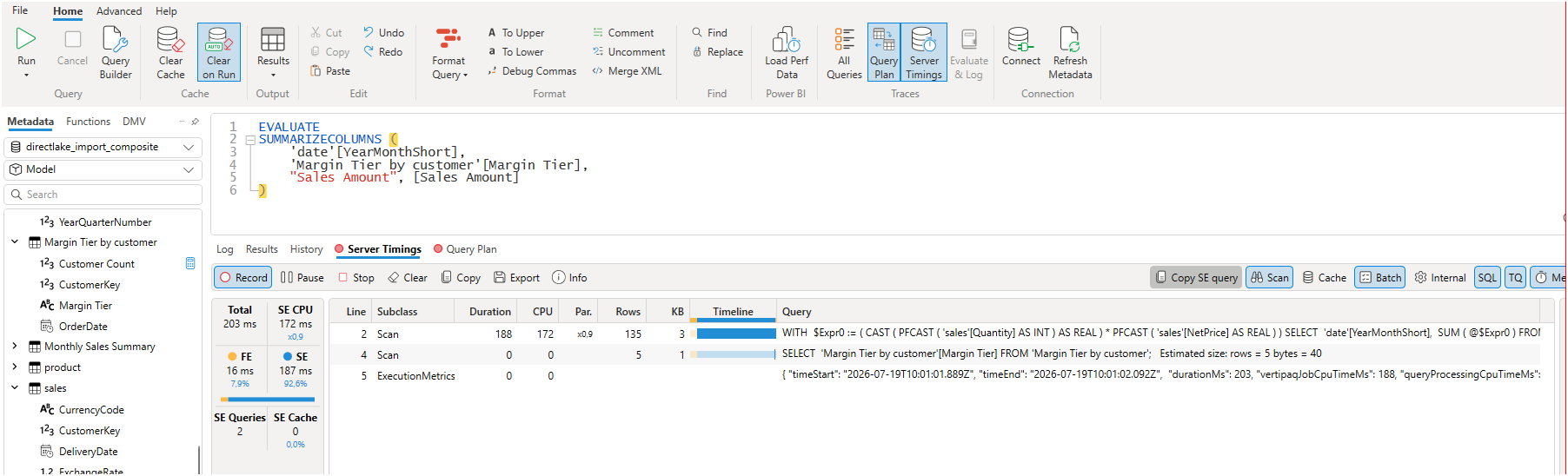Toggle the All Queries trace
This screenshot has width=1568, height=476.
[844, 52]
